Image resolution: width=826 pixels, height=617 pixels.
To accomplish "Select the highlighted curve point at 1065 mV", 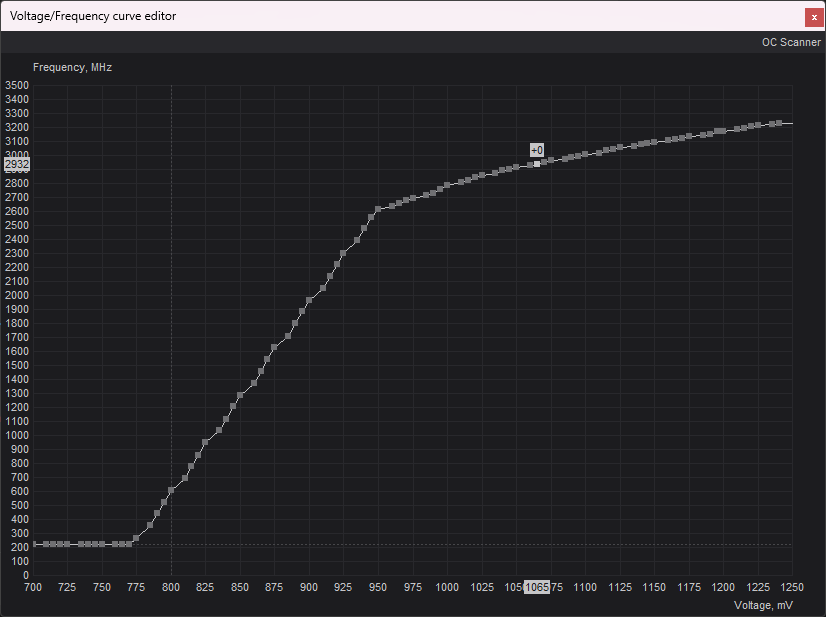I will [537, 164].
